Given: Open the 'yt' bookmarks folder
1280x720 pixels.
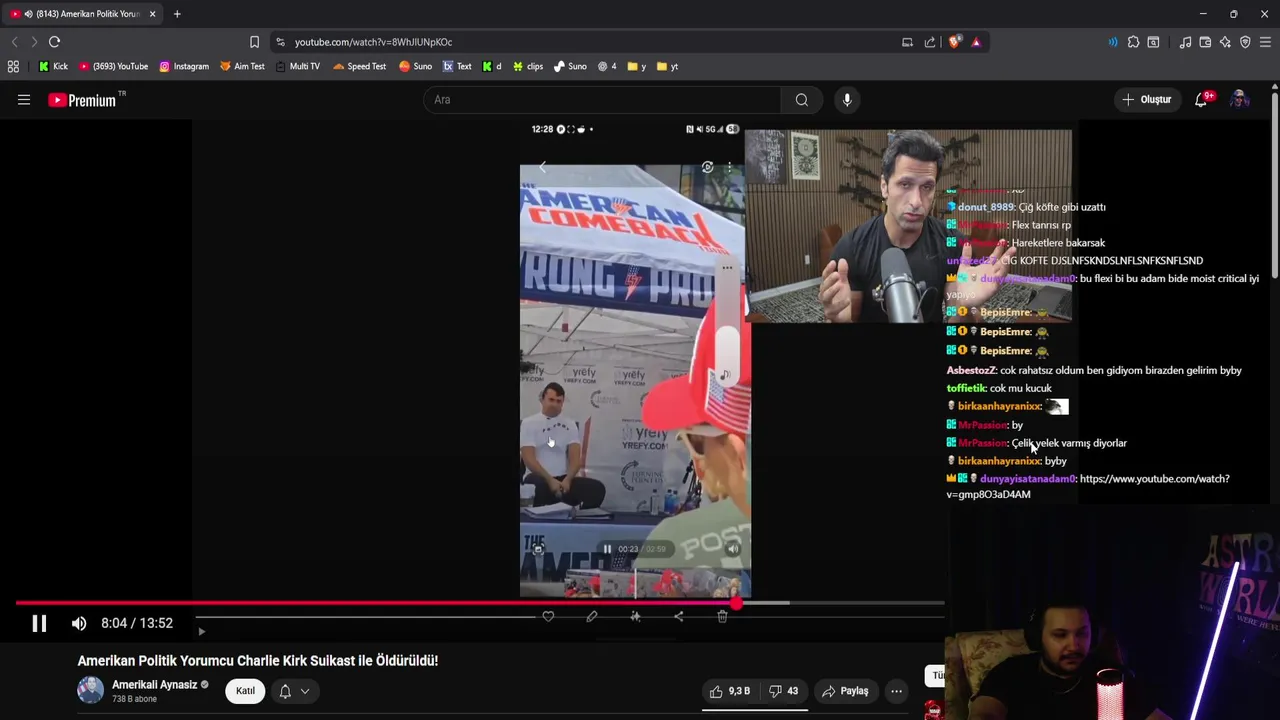Looking at the screenshot, I should coord(667,66).
